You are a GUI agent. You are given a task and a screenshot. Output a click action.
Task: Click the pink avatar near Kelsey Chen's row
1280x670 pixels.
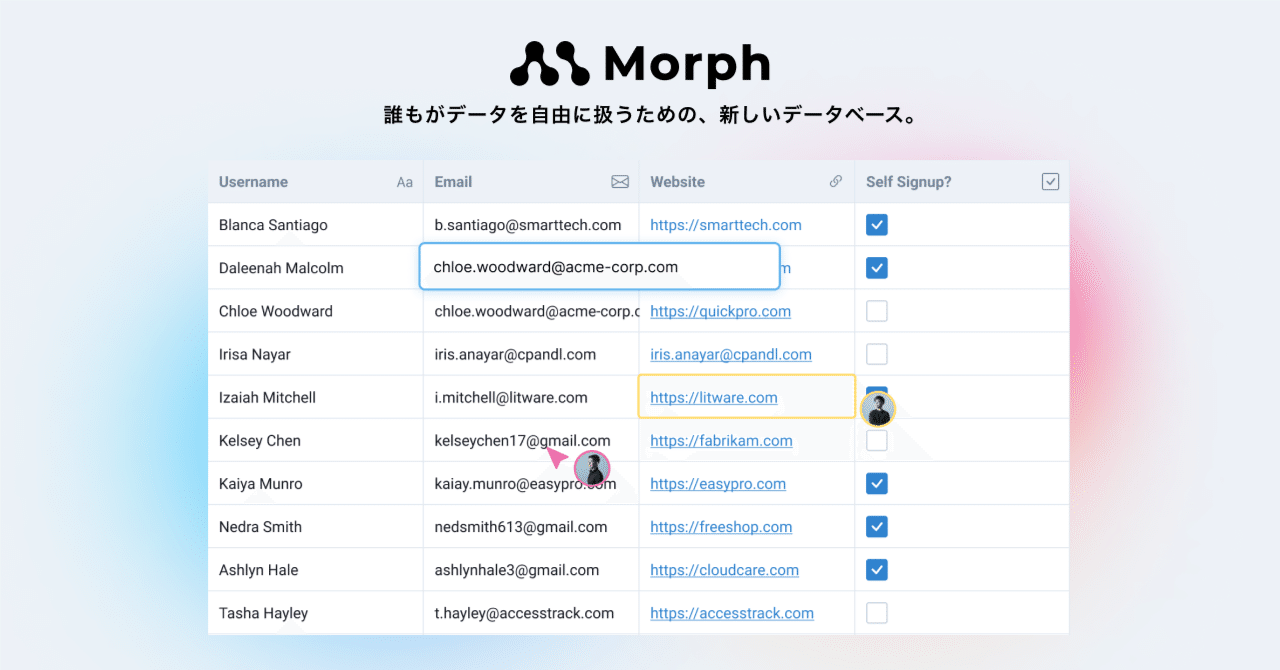(592, 467)
